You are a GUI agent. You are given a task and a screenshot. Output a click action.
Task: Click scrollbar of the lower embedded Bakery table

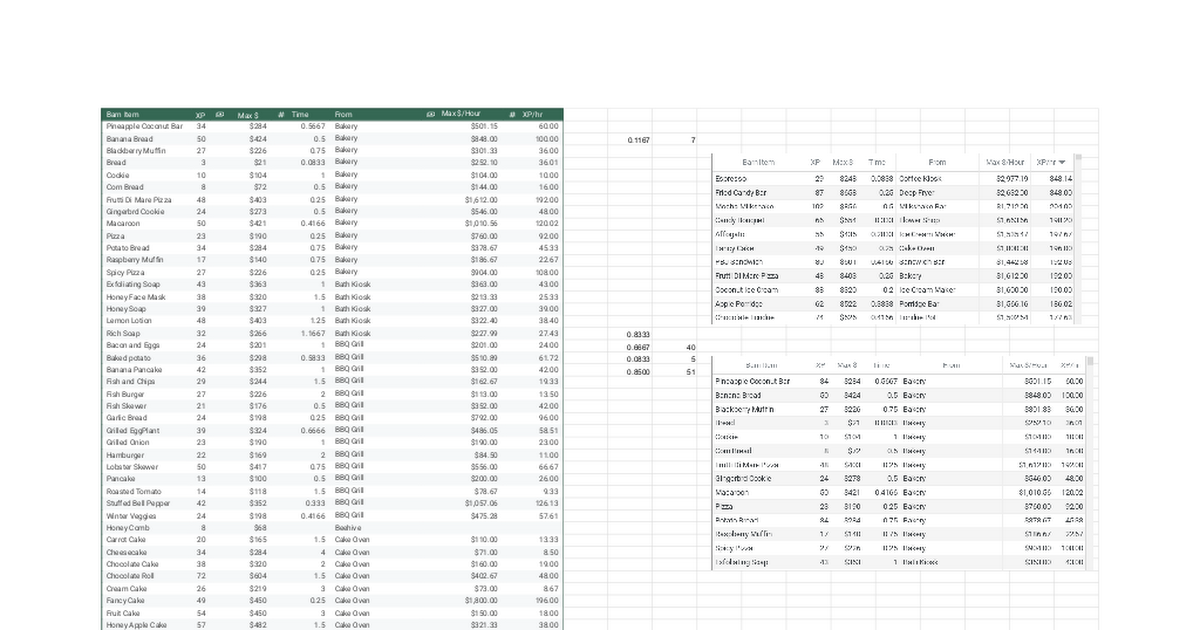pos(1091,461)
